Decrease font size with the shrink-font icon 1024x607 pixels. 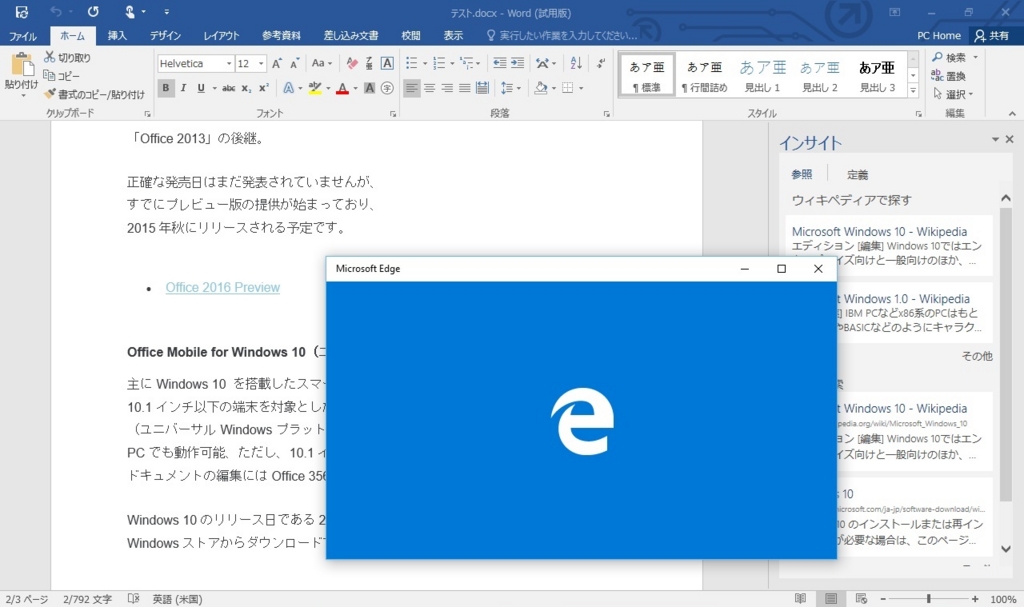tap(295, 63)
